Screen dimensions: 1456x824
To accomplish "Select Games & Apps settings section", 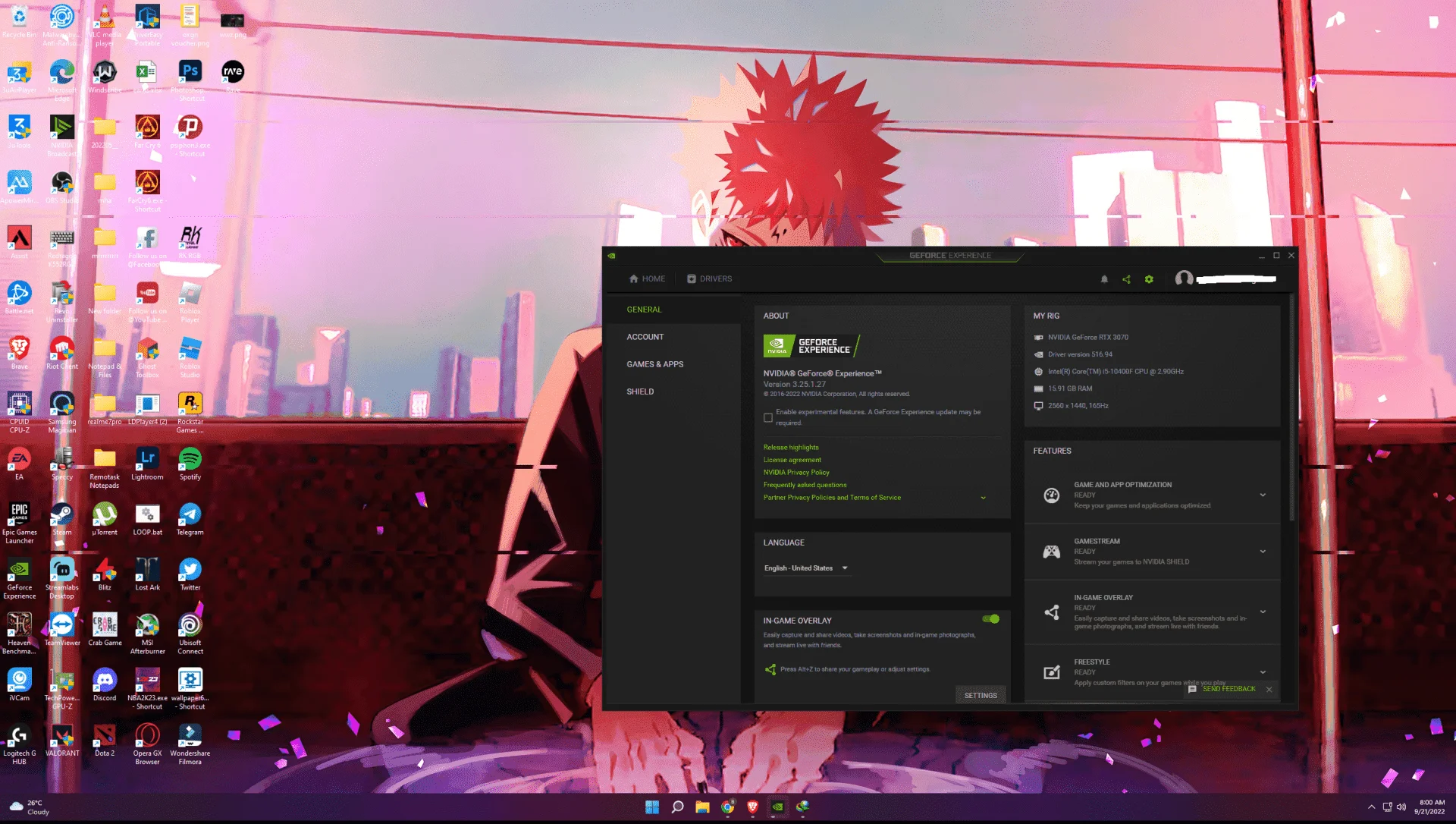I will [x=654, y=364].
